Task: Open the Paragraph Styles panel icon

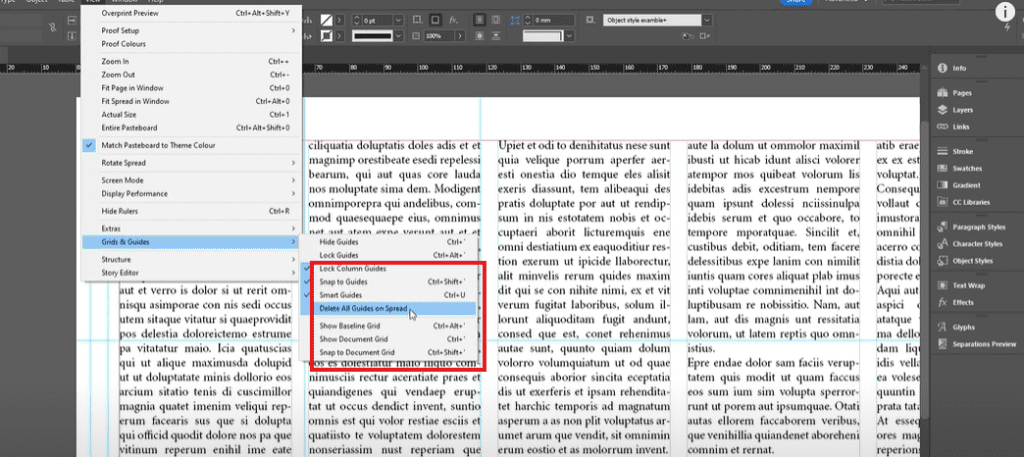Action: 942,227
